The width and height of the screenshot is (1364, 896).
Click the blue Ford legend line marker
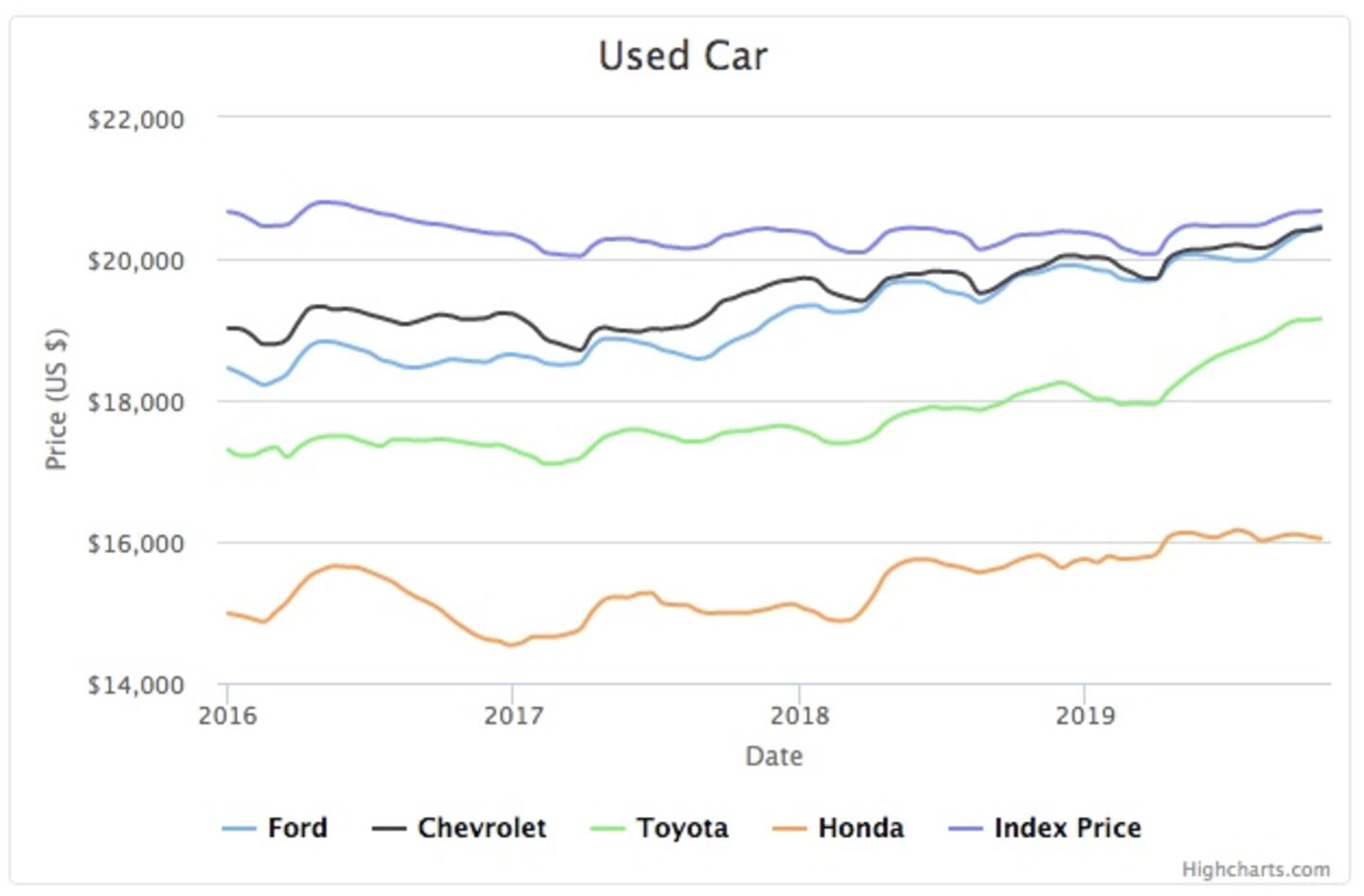click(x=240, y=829)
